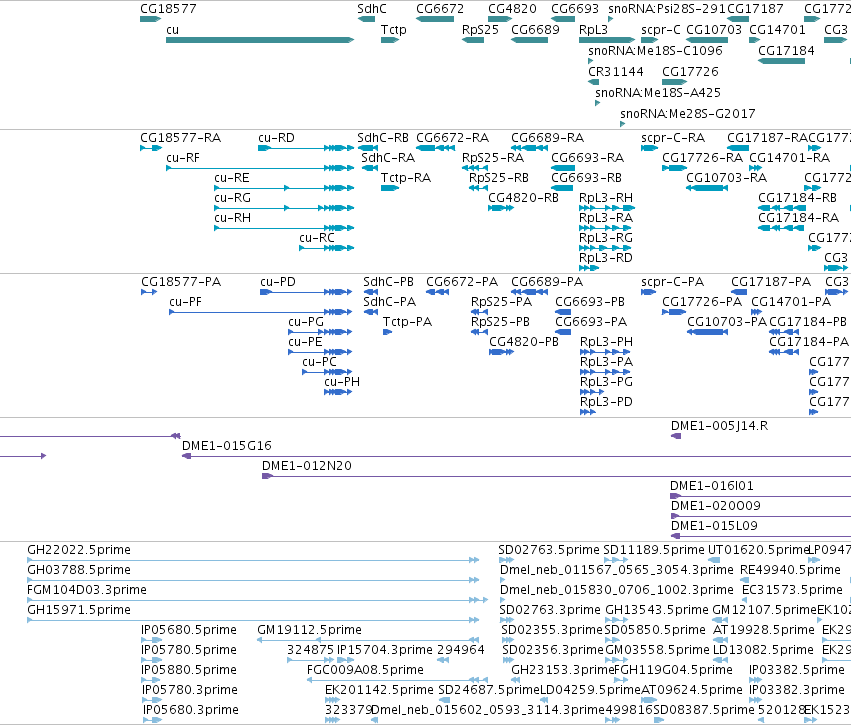Click the cu-RH transcript label

[232, 218]
